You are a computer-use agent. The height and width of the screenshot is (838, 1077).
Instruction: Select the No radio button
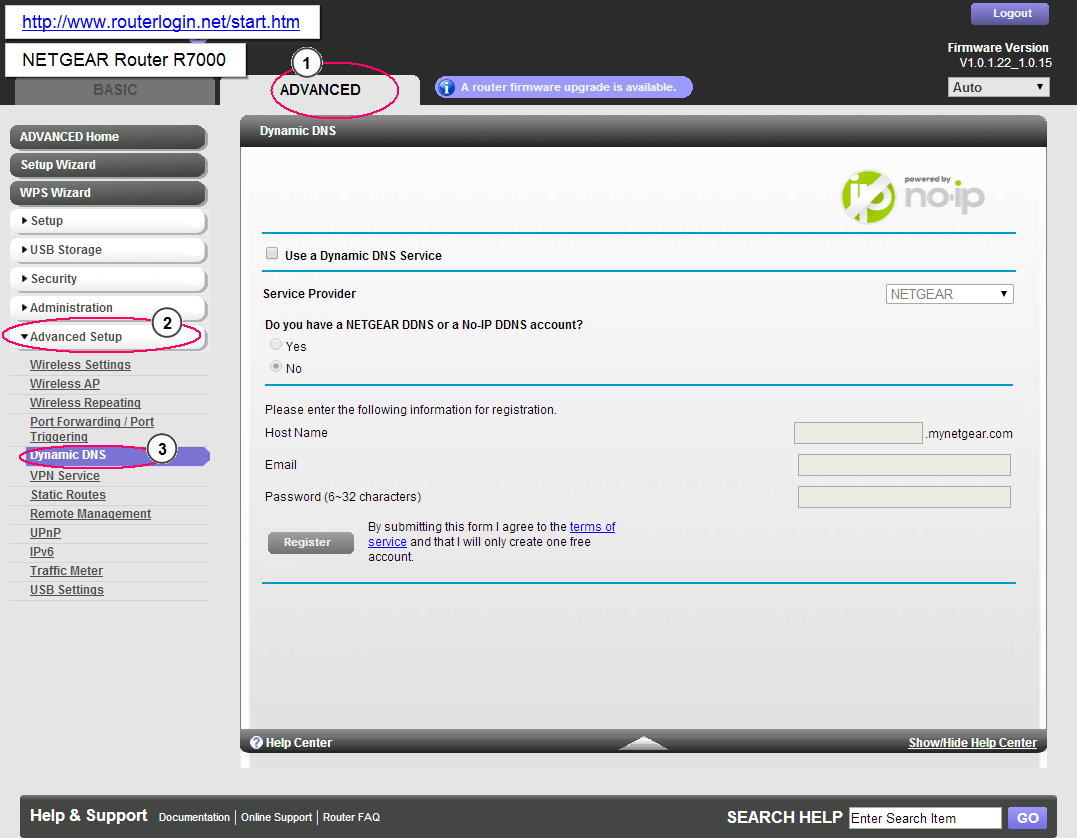point(276,366)
